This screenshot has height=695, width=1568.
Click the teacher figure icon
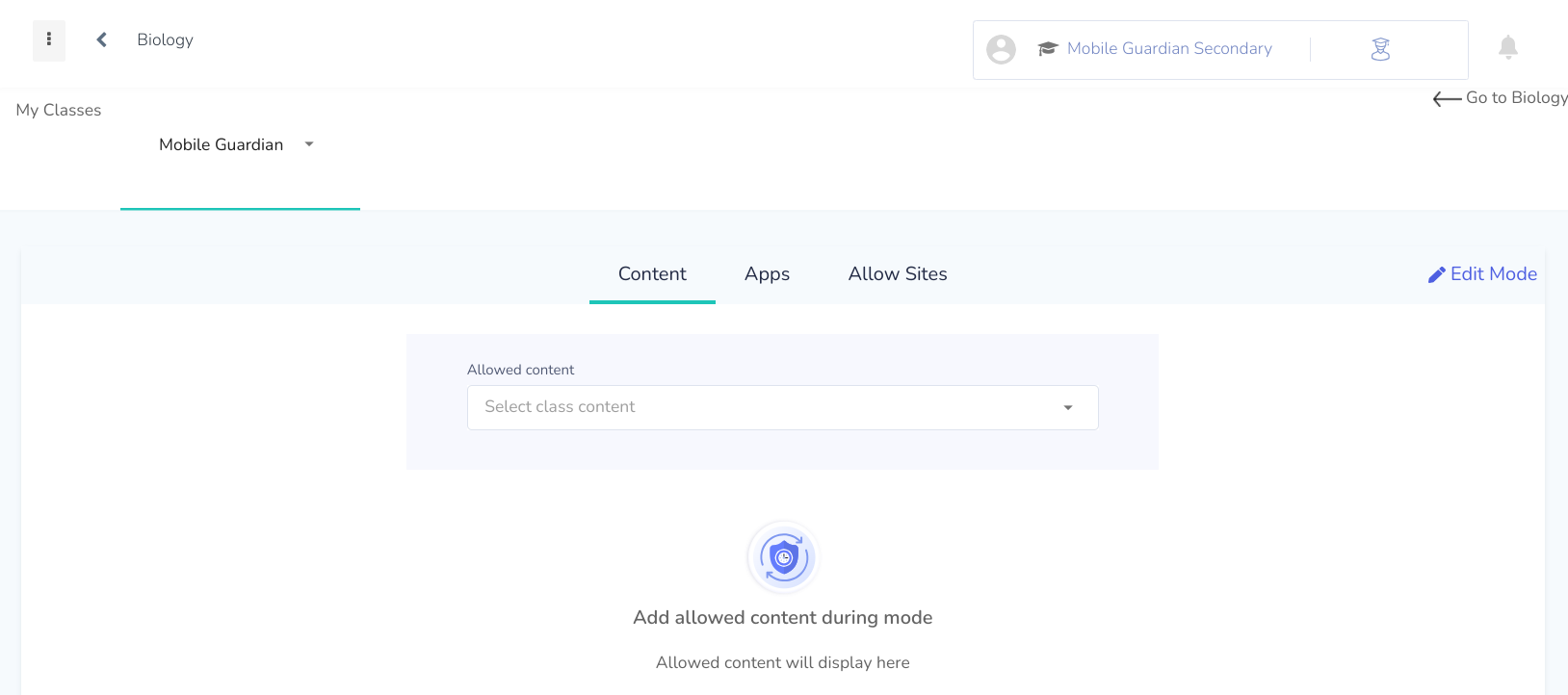[x=1380, y=49]
